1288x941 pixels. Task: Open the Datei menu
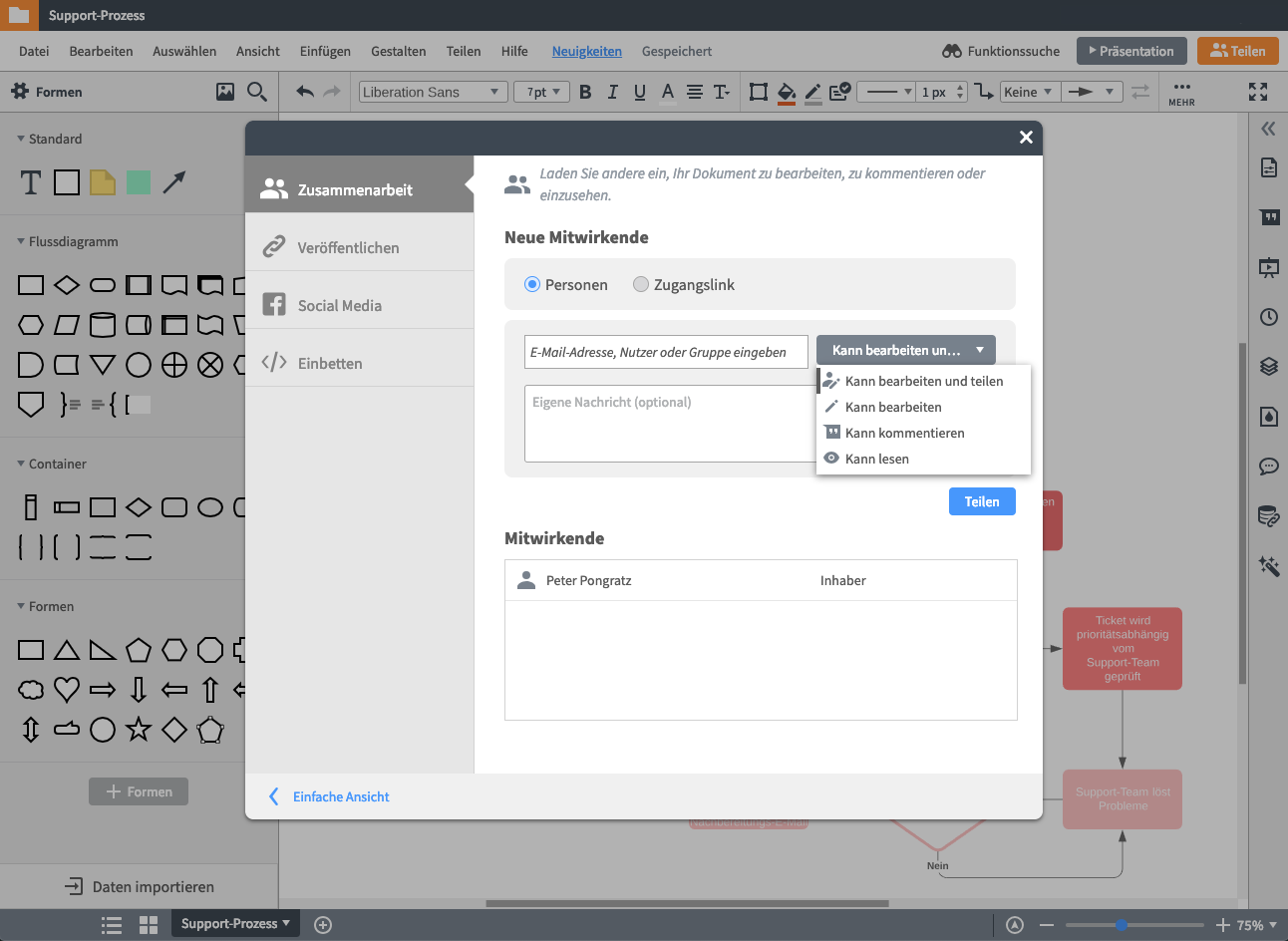coord(33,50)
